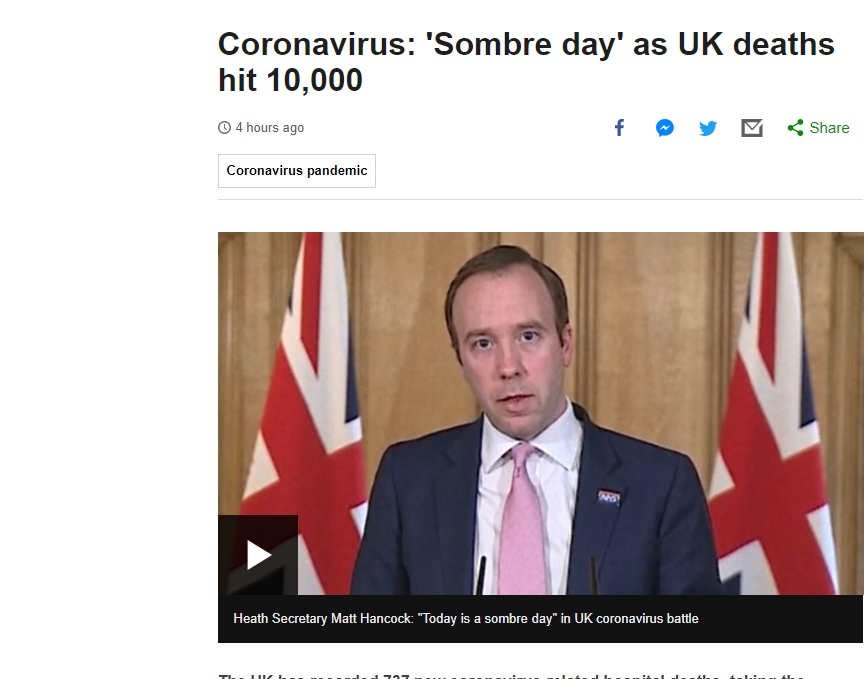Share the article on Facebook
Viewport: 868px width, 679px height.
(x=619, y=128)
